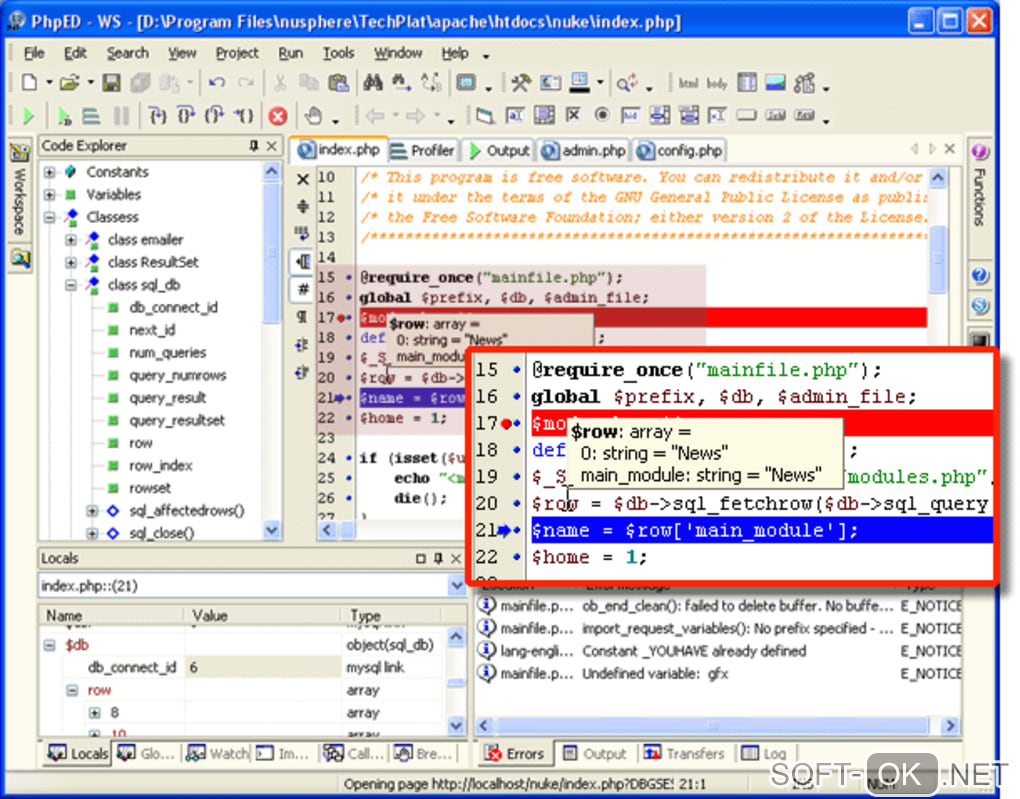Image resolution: width=1020 pixels, height=799 pixels.
Task: Click the # icon in editor gutter
Action: (x=303, y=289)
